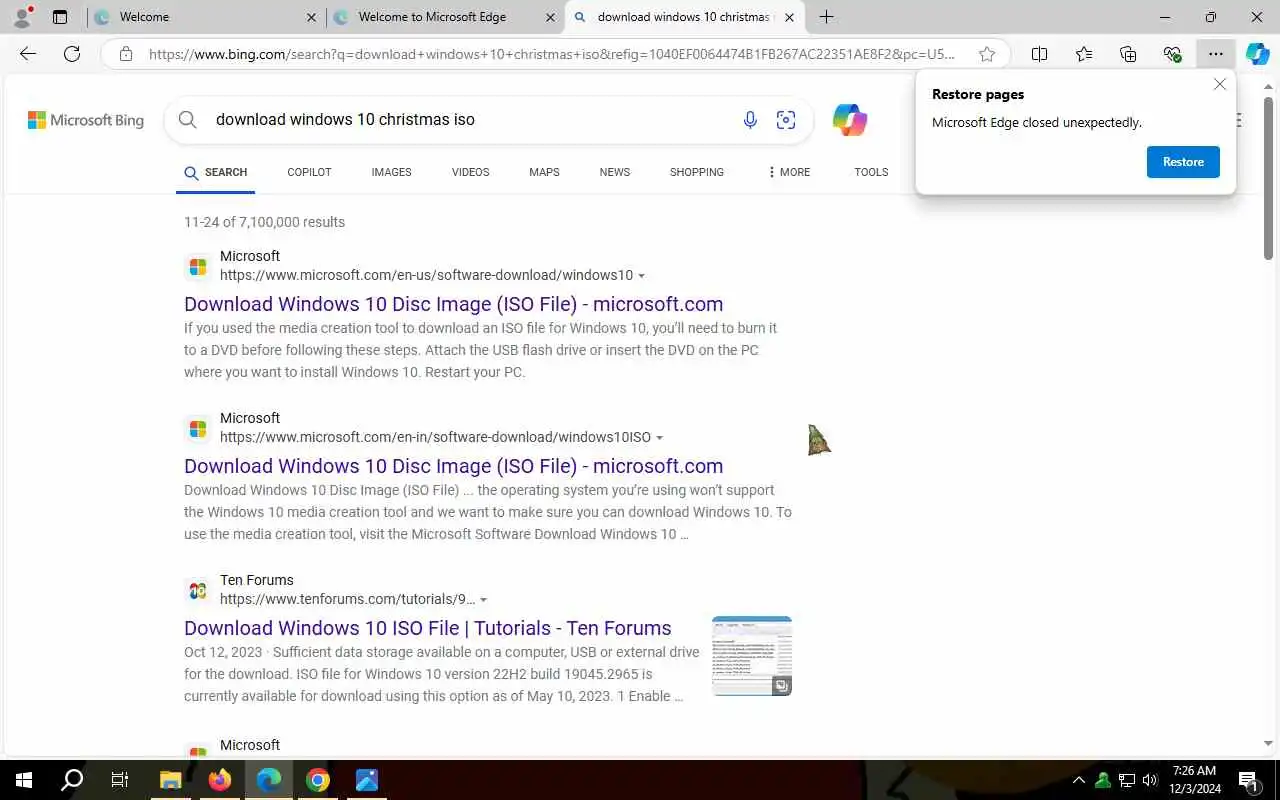Open Windows taskbar search
Screen dimensions: 1280x800
[72, 780]
